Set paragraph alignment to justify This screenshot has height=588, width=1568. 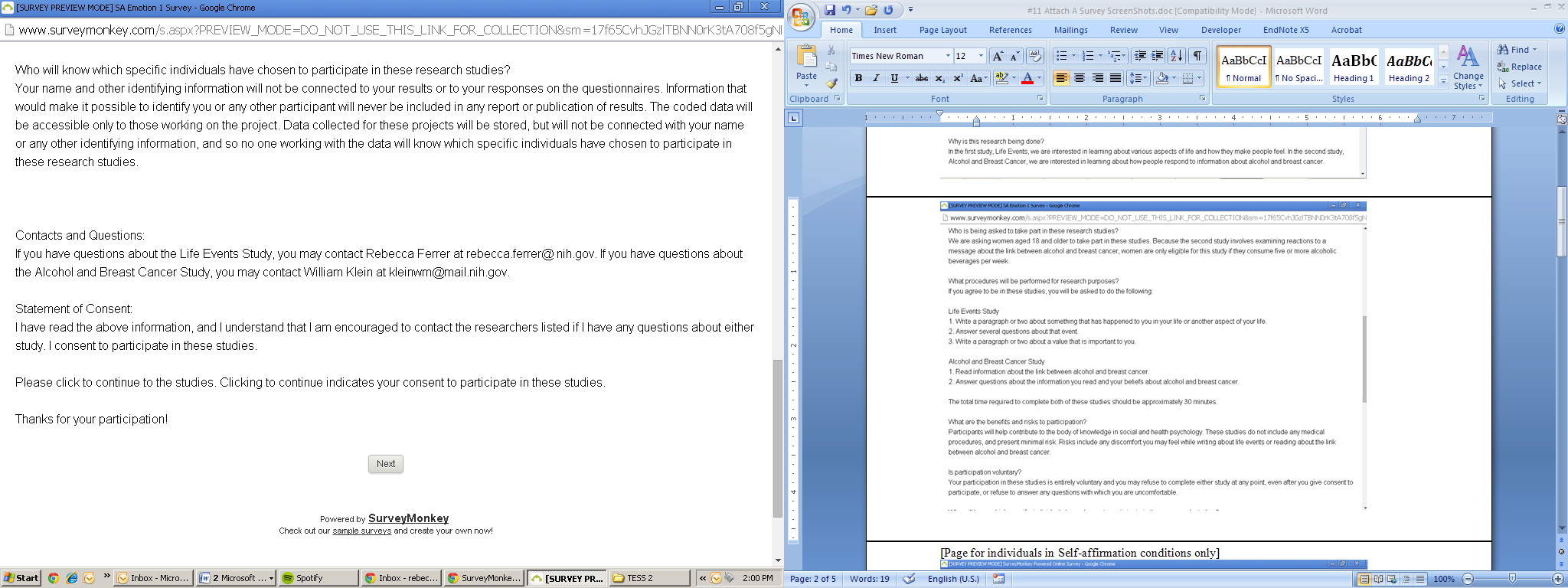click(1116, 78)
